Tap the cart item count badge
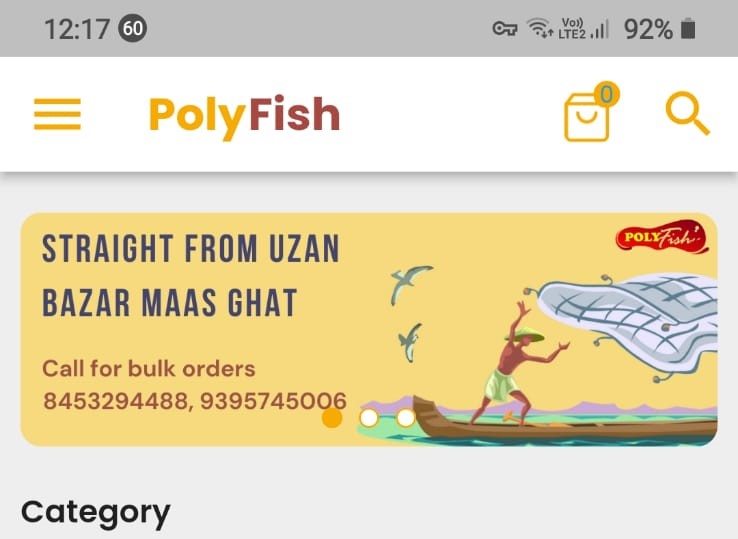Viewport: 738px width, 539px height. (x=607, y=94)
